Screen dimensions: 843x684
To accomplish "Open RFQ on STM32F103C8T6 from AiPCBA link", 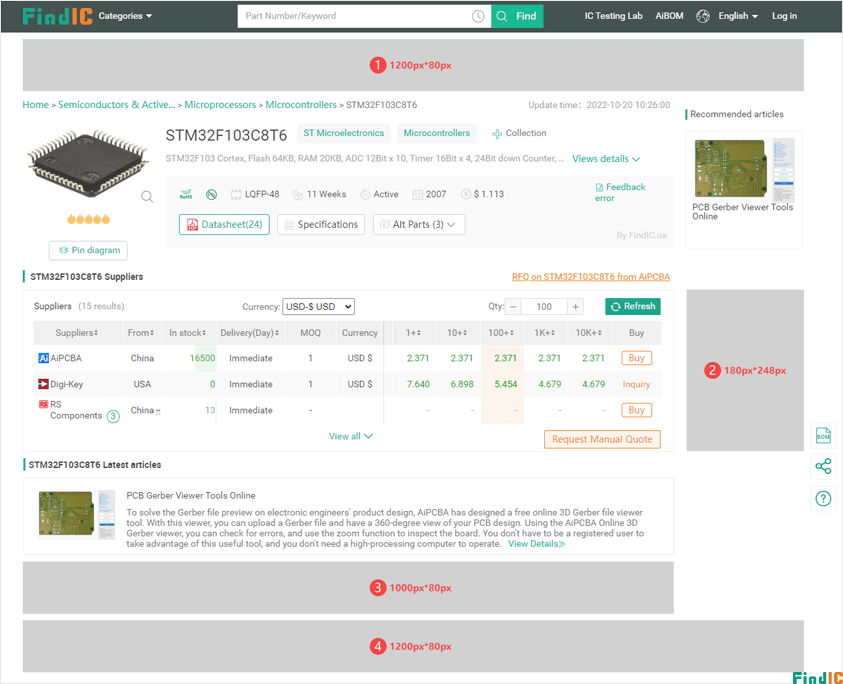I will click(x=591, y=277).
